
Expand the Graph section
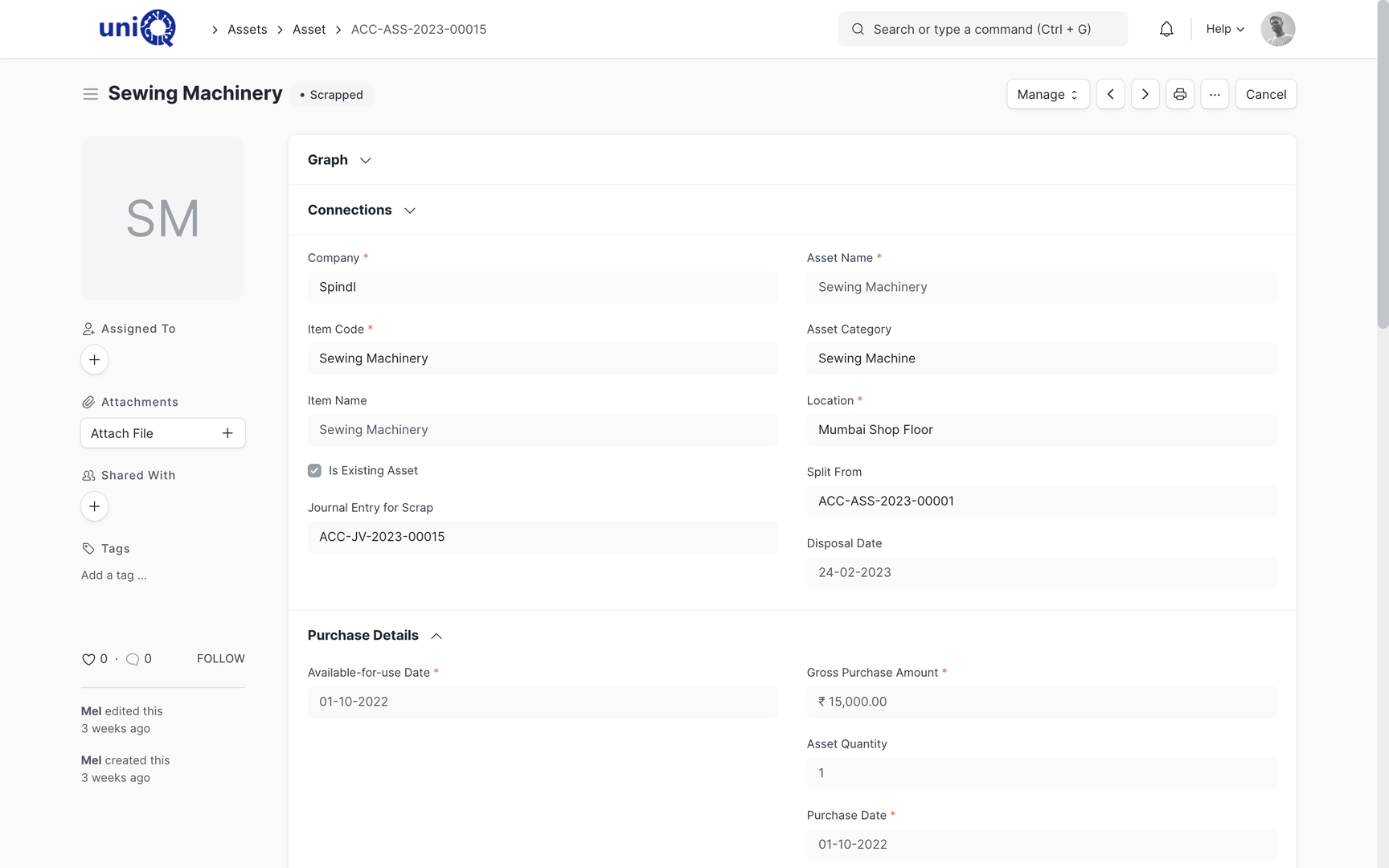[x=339, y=160]
